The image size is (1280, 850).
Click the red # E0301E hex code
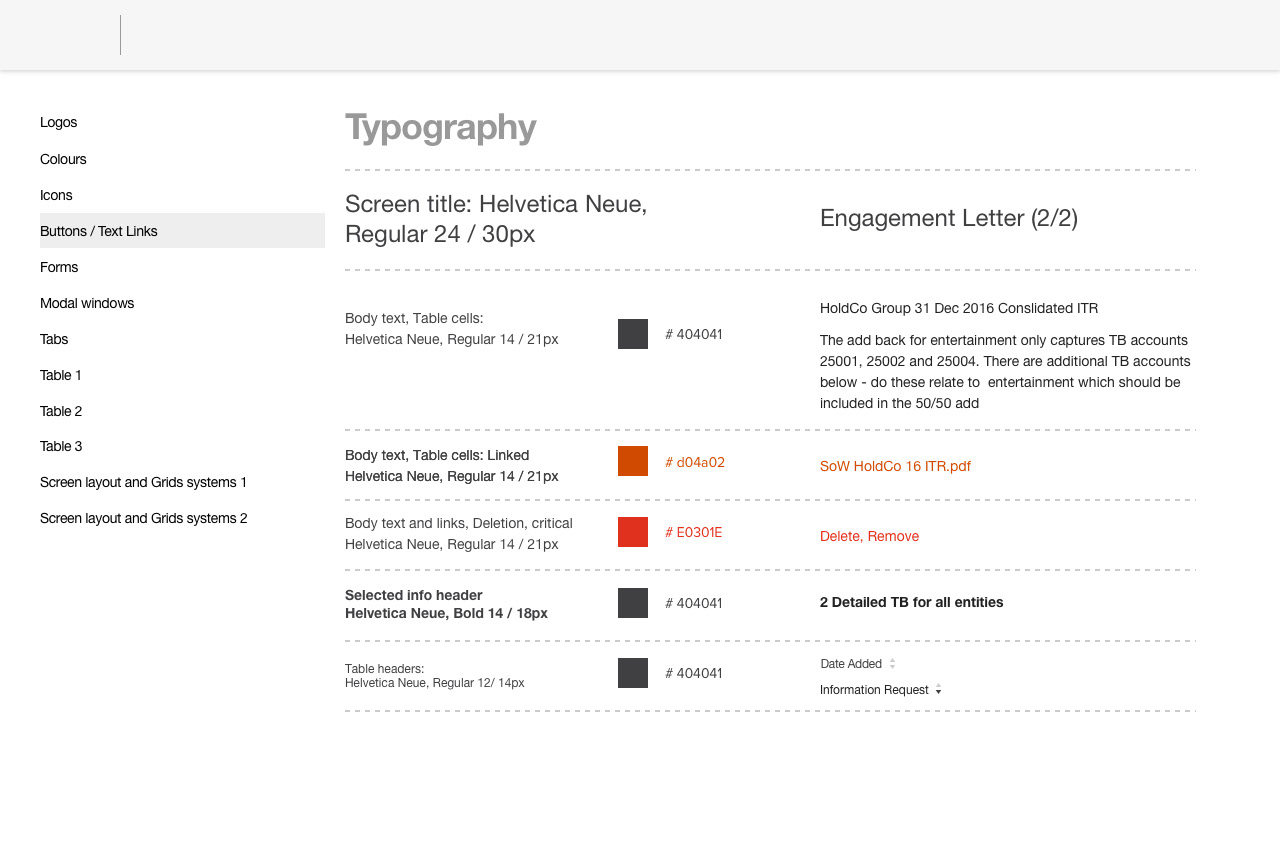693,532
